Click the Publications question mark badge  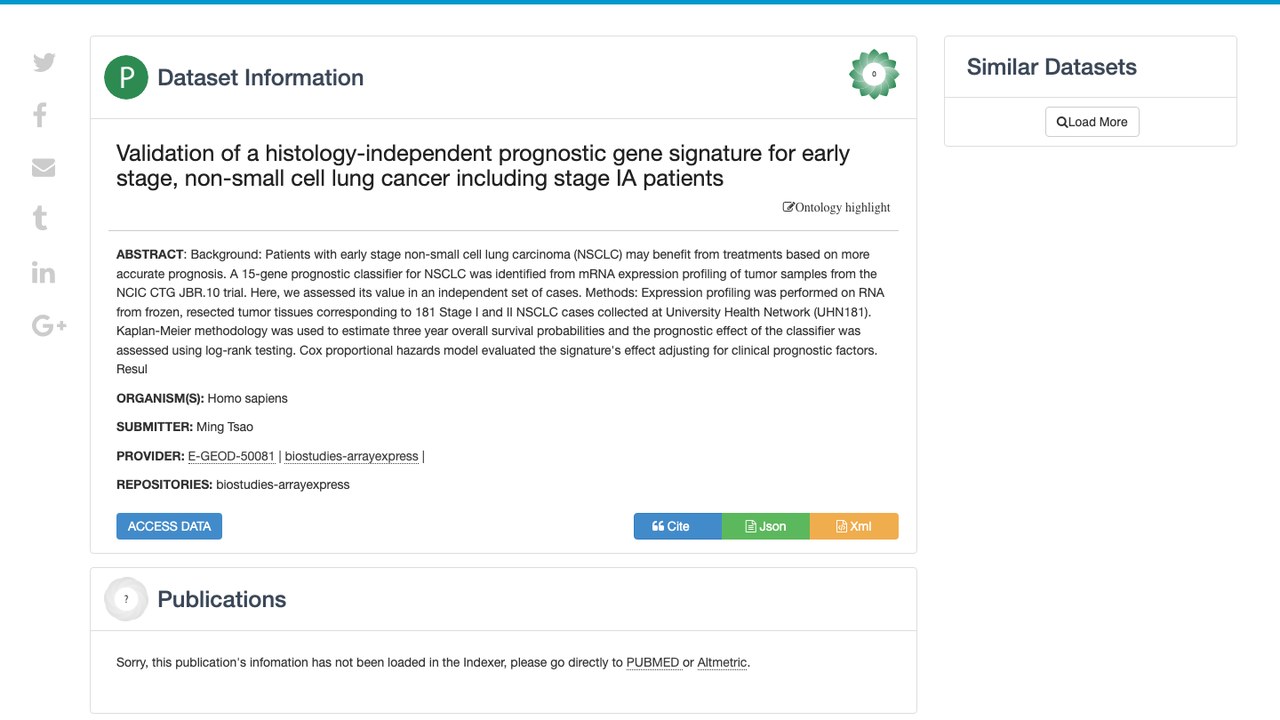[x=126, y=599]
